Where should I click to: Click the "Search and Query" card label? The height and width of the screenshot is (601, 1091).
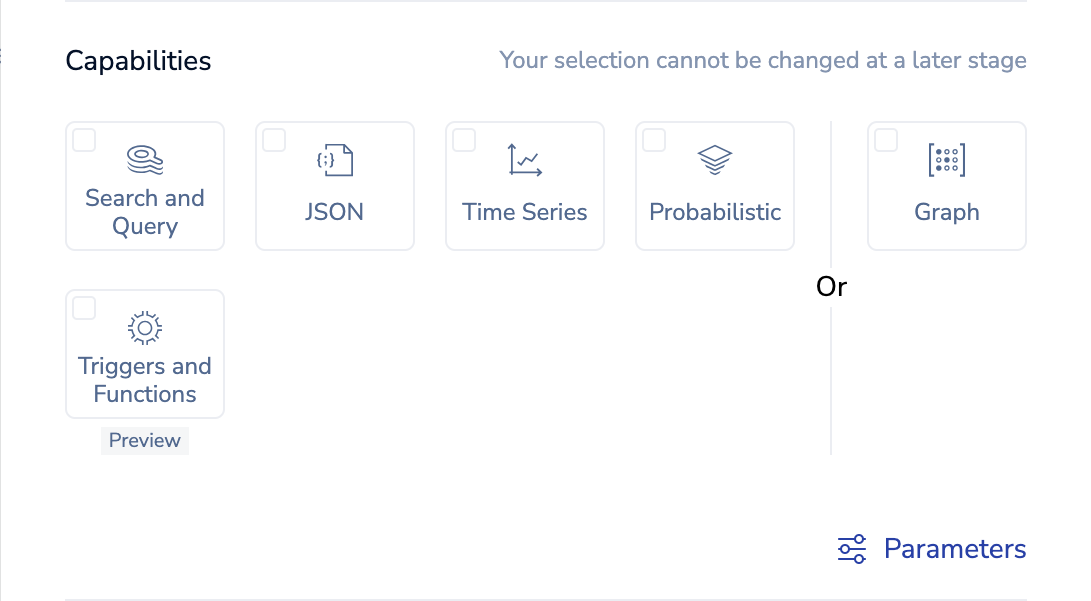(x=145, y=212)
